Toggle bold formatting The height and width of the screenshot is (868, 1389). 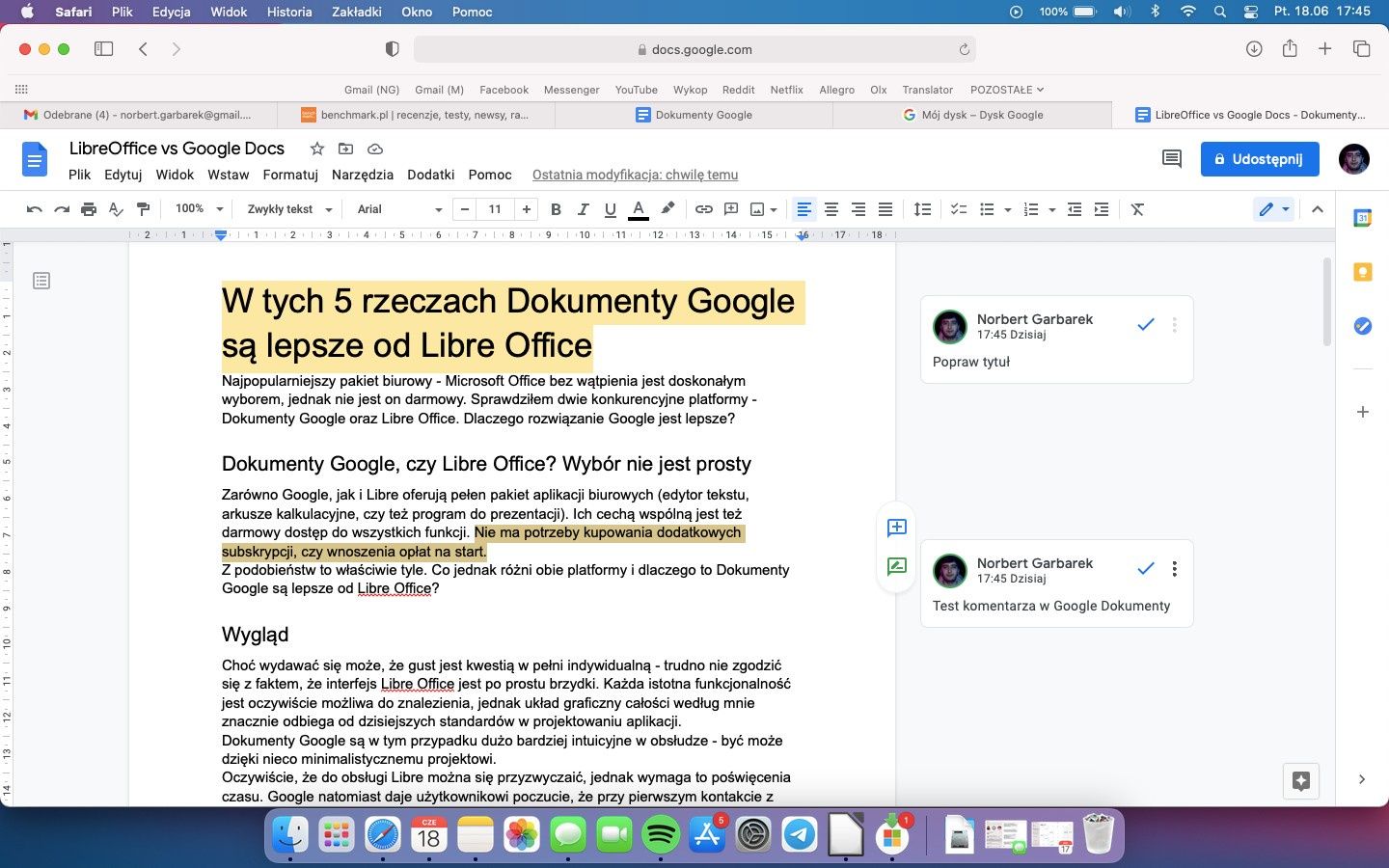coord(556,209)
